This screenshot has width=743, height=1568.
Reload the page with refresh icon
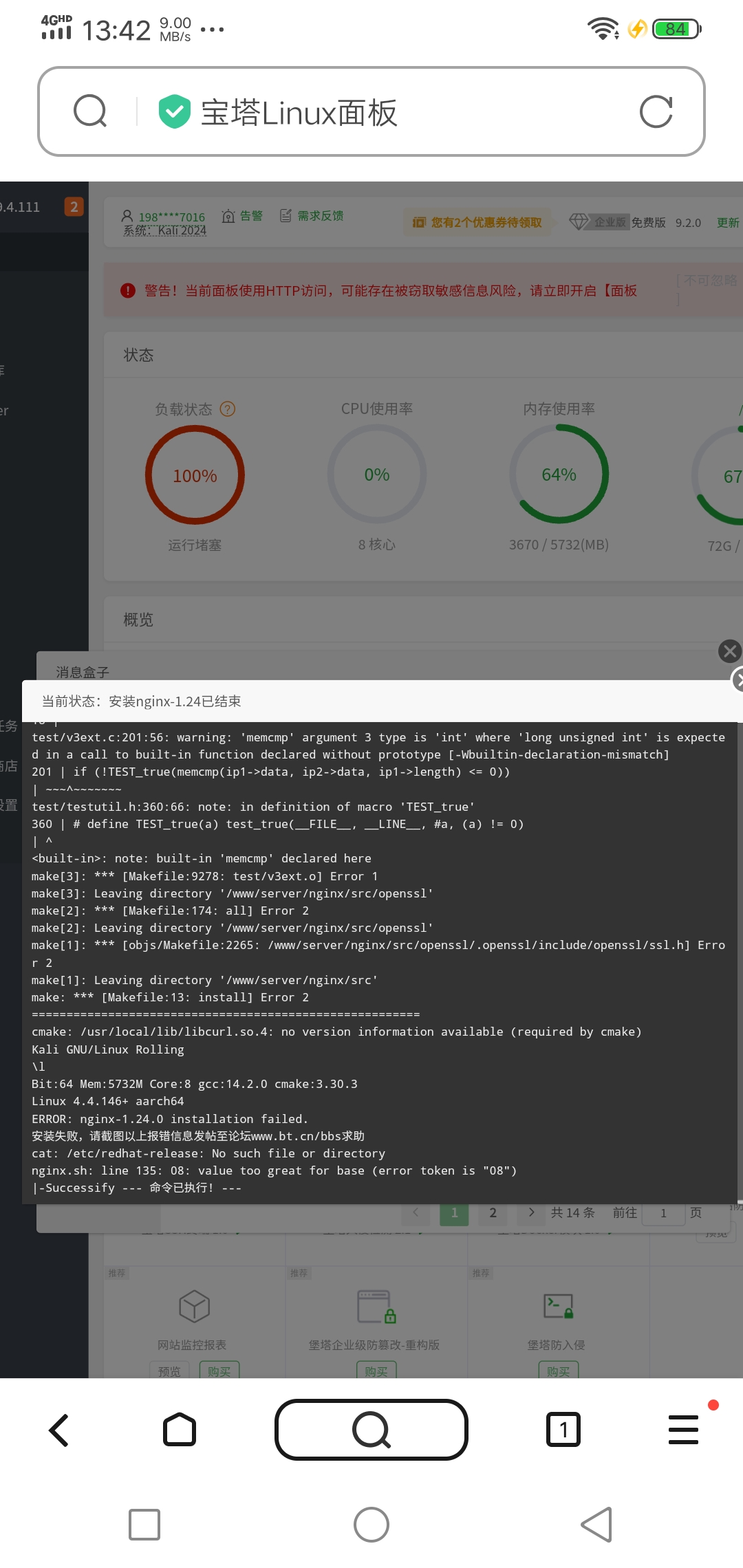point(656,111)
